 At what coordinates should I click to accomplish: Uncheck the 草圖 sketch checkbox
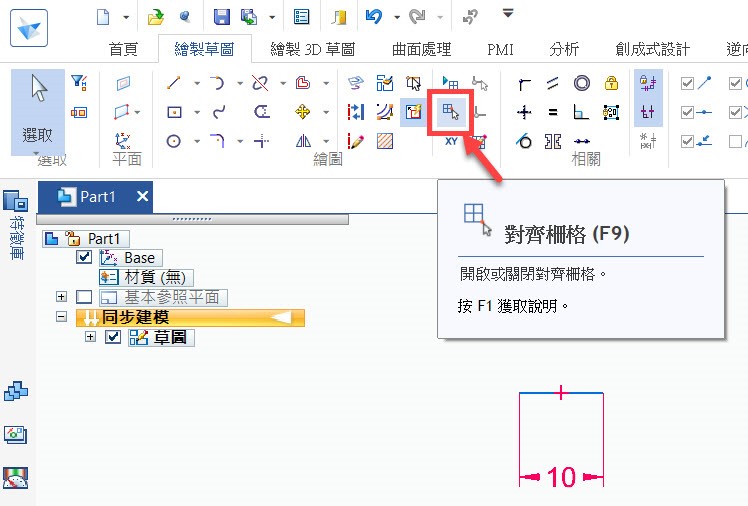(x=113, y=337)
